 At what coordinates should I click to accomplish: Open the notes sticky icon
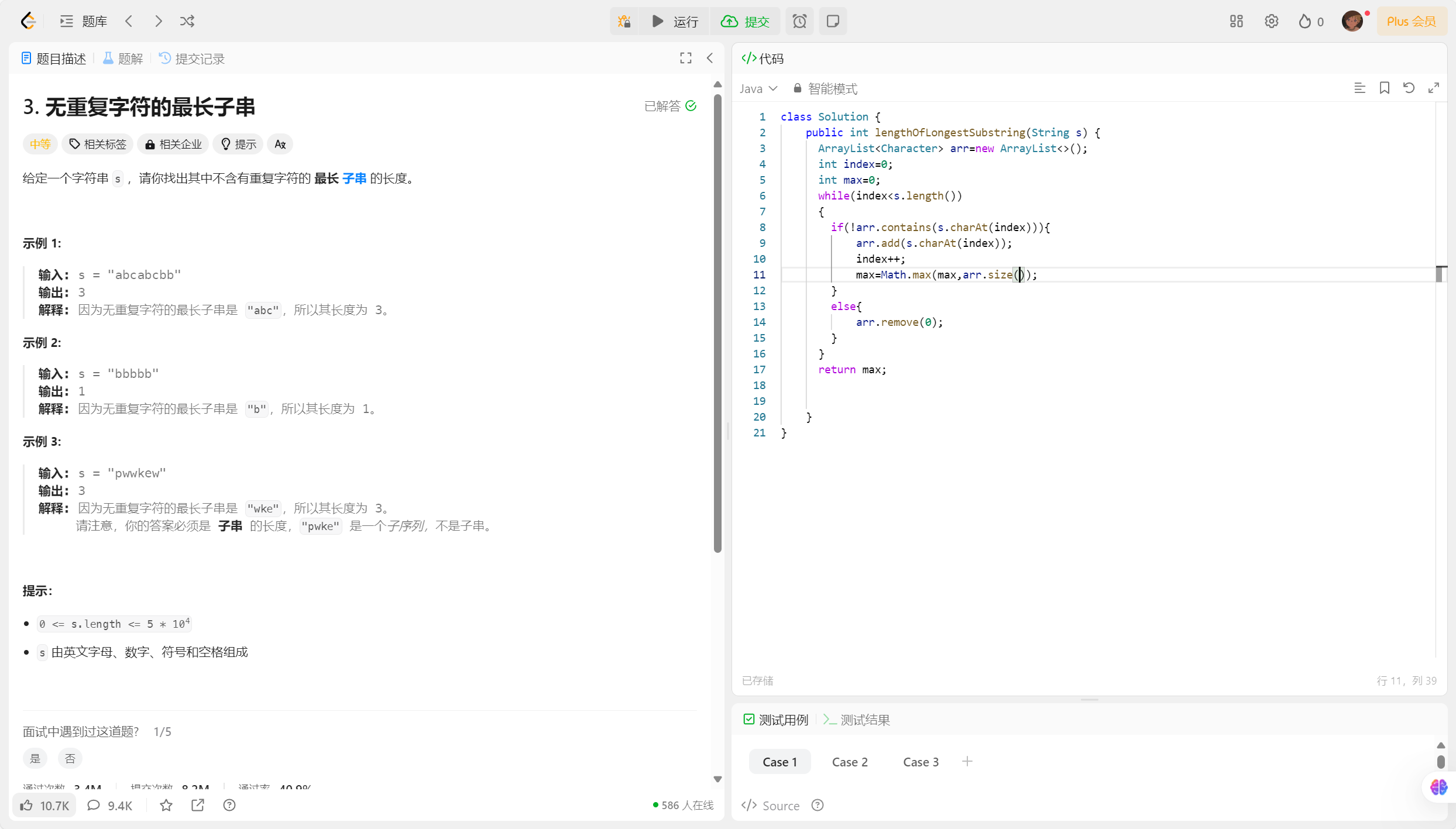pyautogui.click(x=833, y=22)
